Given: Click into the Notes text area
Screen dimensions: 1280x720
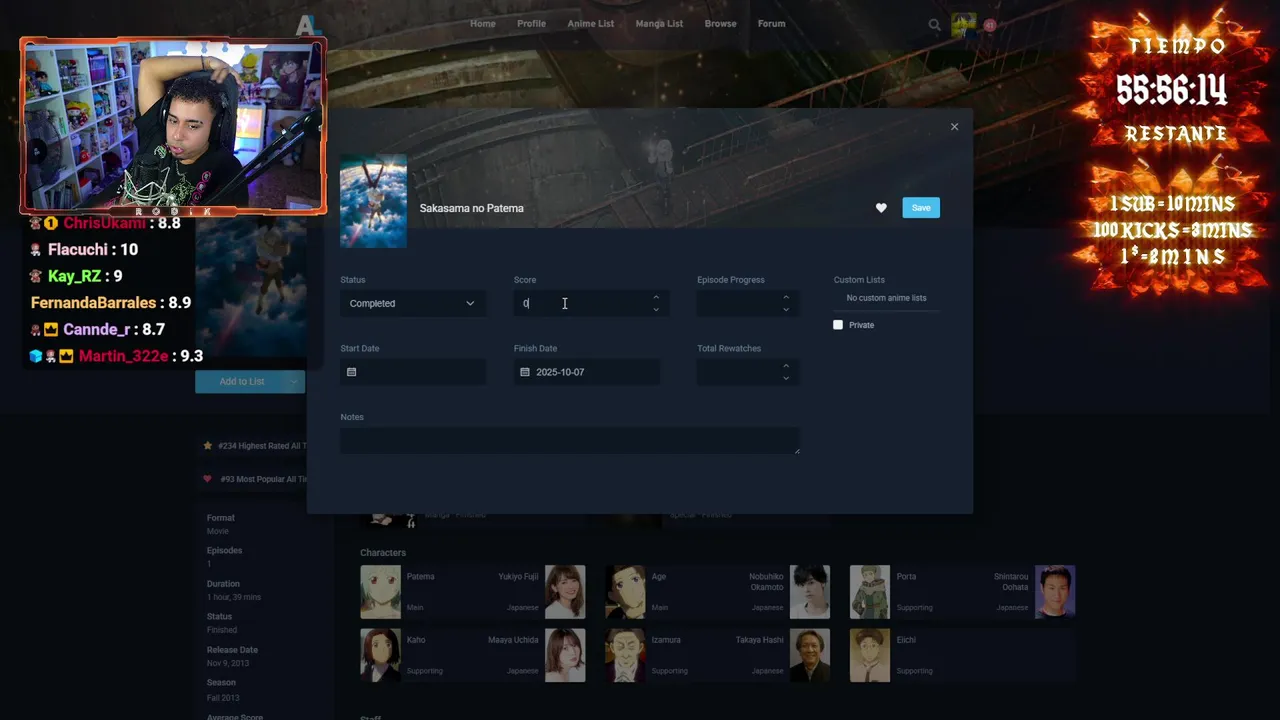Looking at the screenshot, I should click(x=570, y=441).
